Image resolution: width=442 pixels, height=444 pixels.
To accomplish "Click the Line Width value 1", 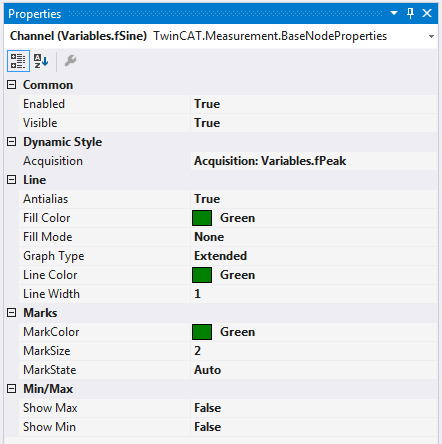I will click(197, 294).
